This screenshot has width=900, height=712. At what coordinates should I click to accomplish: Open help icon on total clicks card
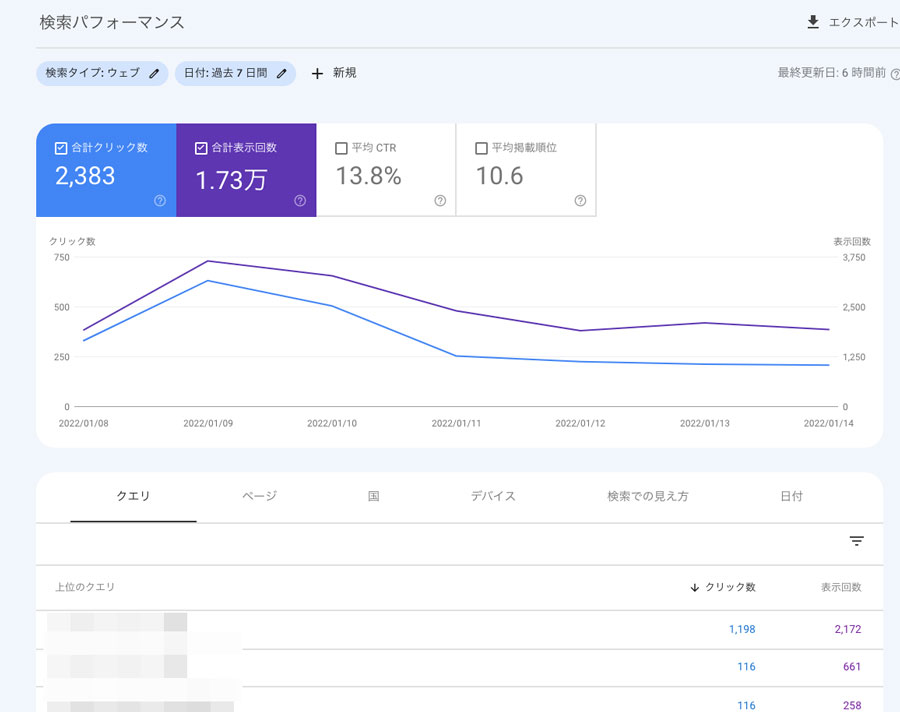click(160, 200)
